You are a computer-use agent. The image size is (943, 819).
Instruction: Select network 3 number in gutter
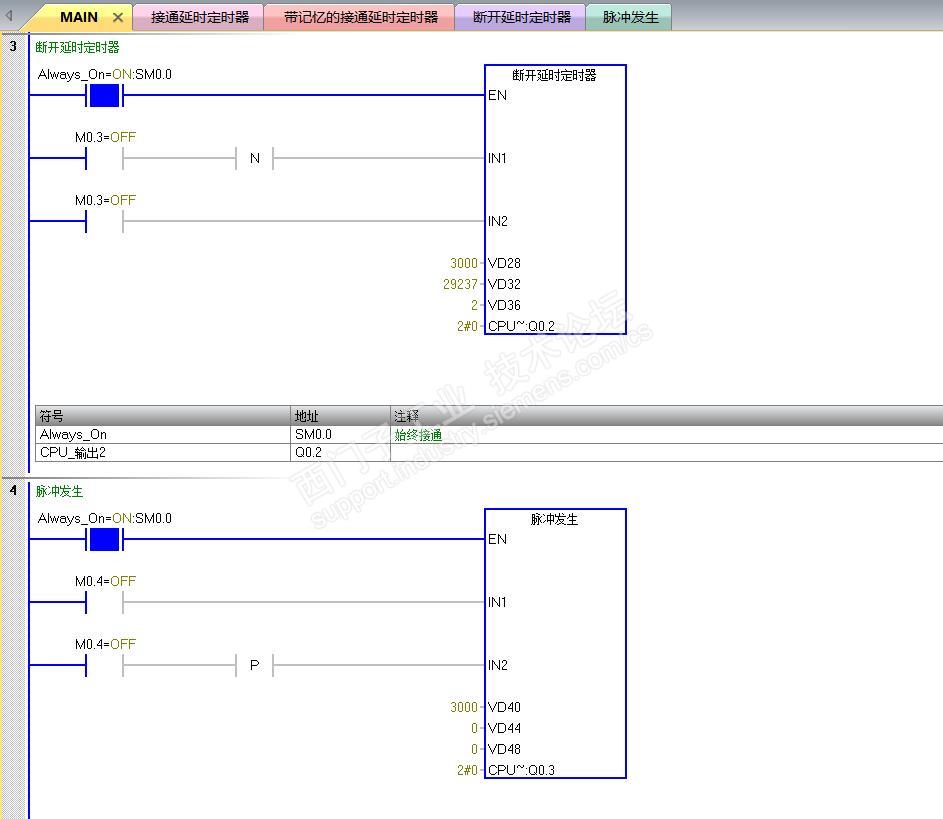click(13, 46)
